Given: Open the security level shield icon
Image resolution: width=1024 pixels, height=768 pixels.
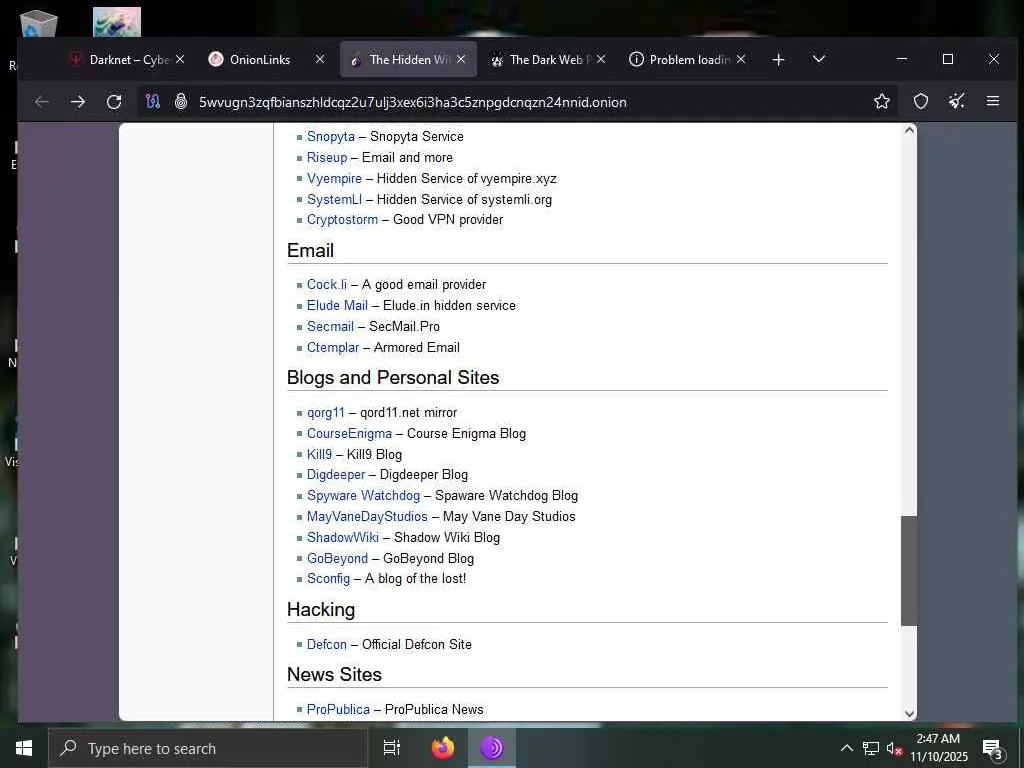Looking at the screenshot, I should pyautogui.click(x=921, y=101).
